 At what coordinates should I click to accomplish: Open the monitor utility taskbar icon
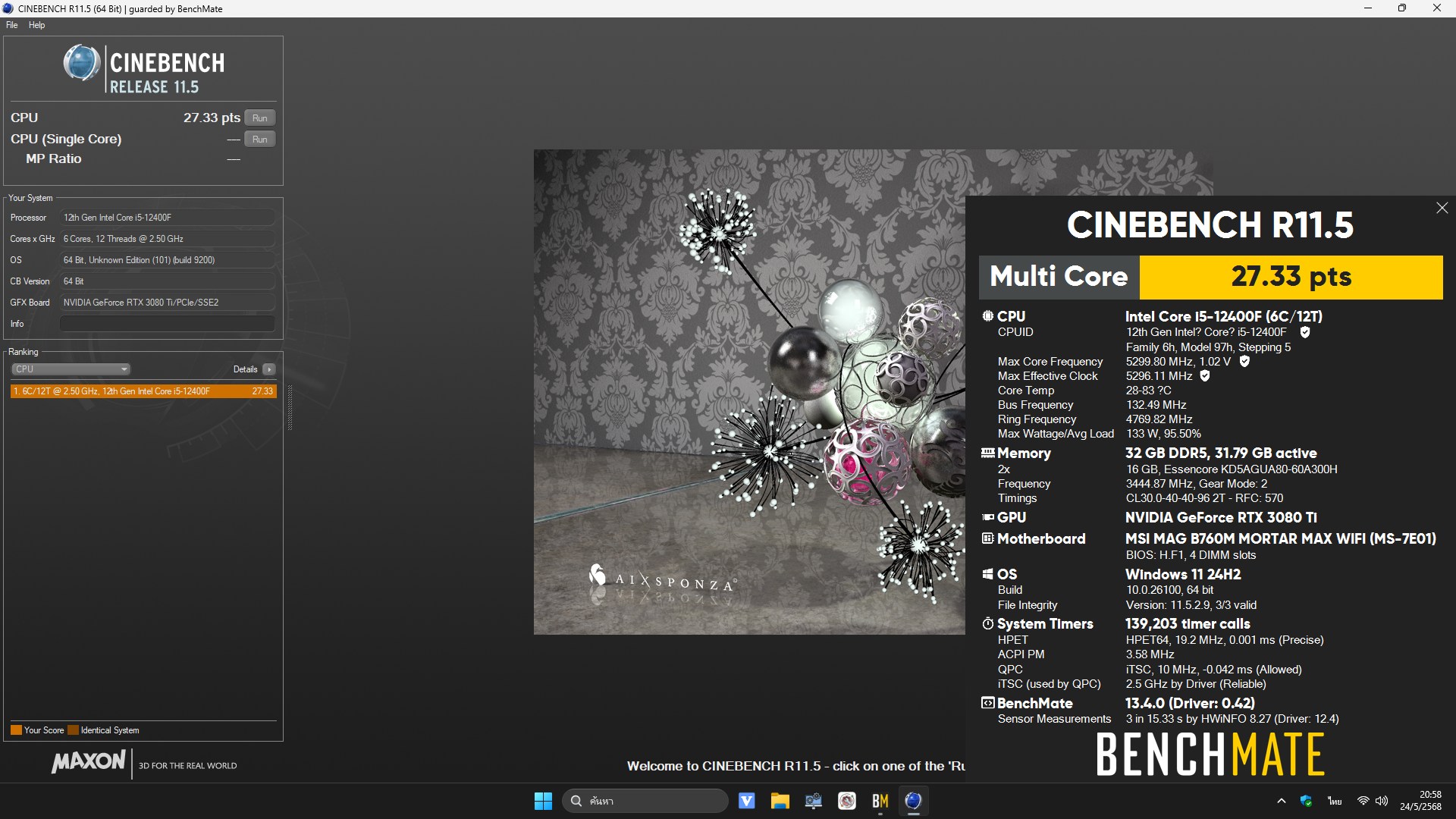[x=814, y=801]
